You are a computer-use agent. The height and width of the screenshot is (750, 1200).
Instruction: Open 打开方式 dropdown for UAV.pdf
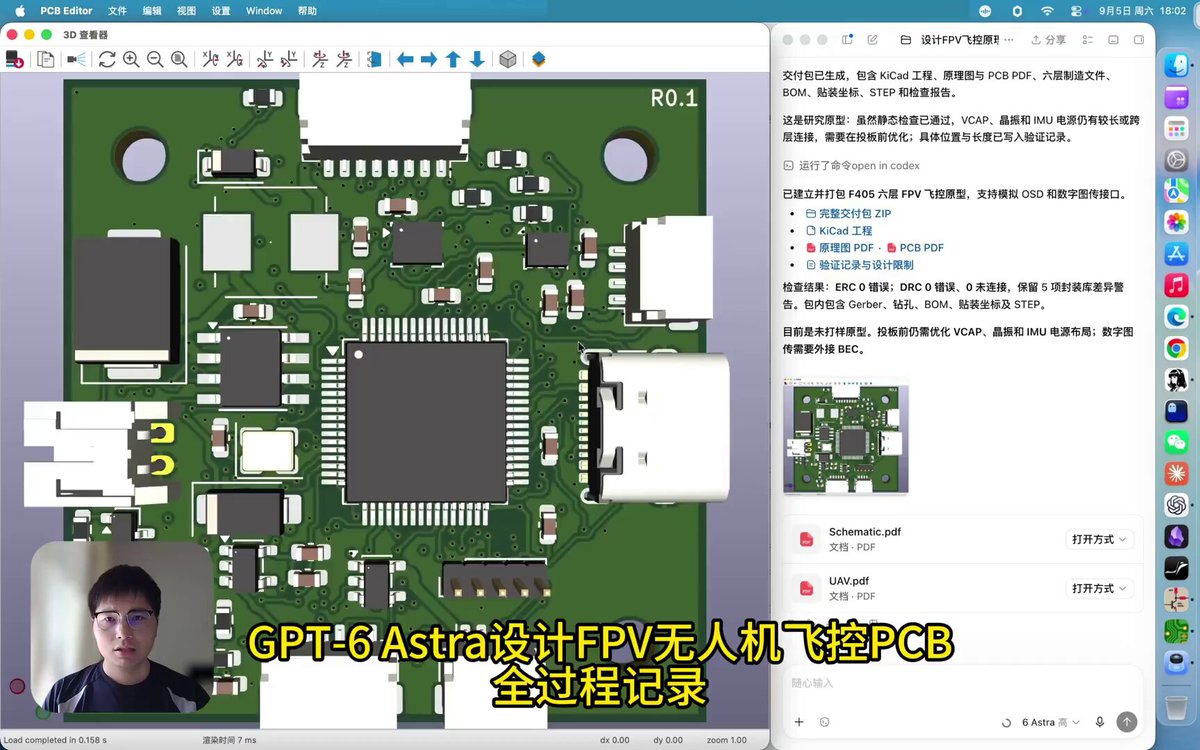1099,588
